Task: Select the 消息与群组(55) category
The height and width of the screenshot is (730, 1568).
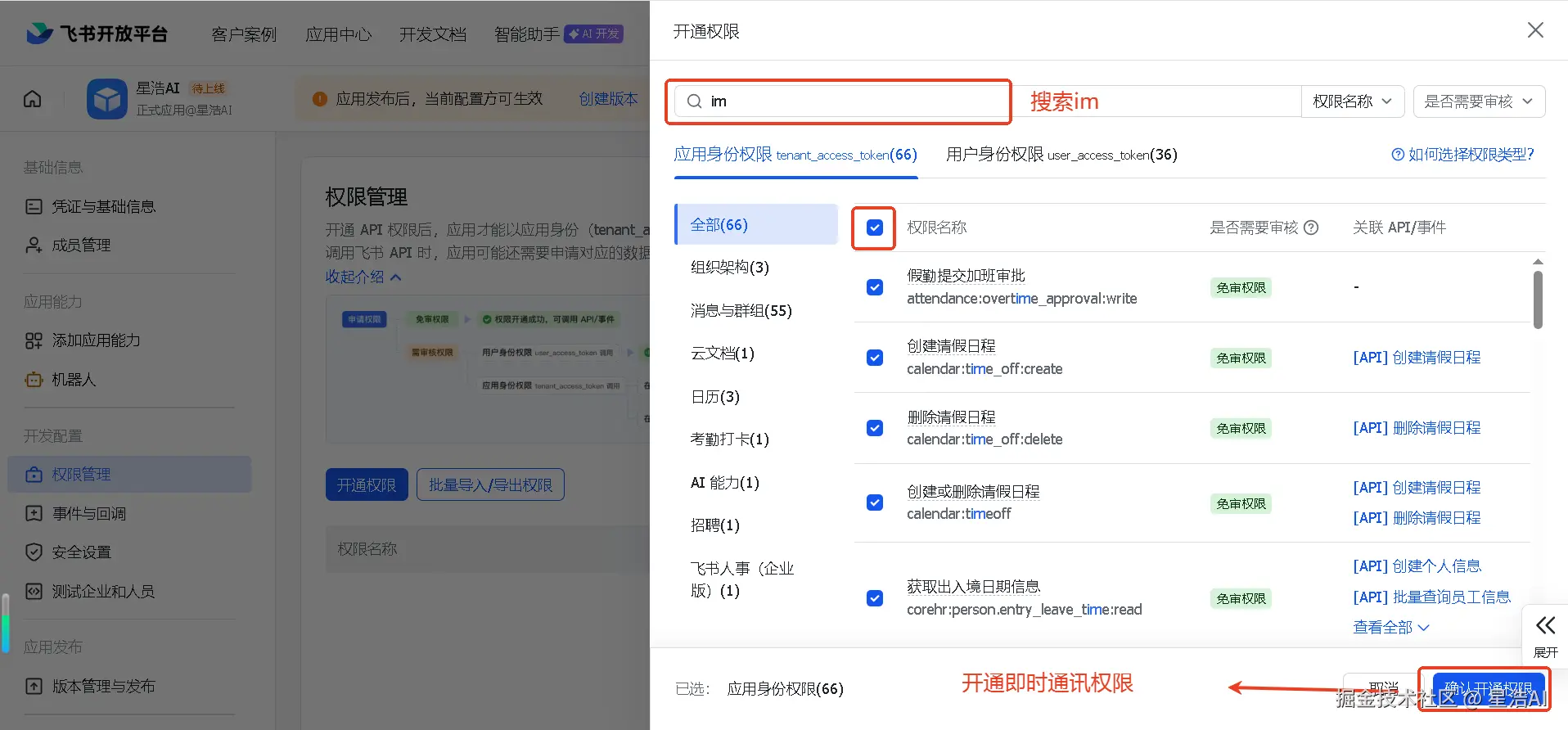Action: point(741,311)
